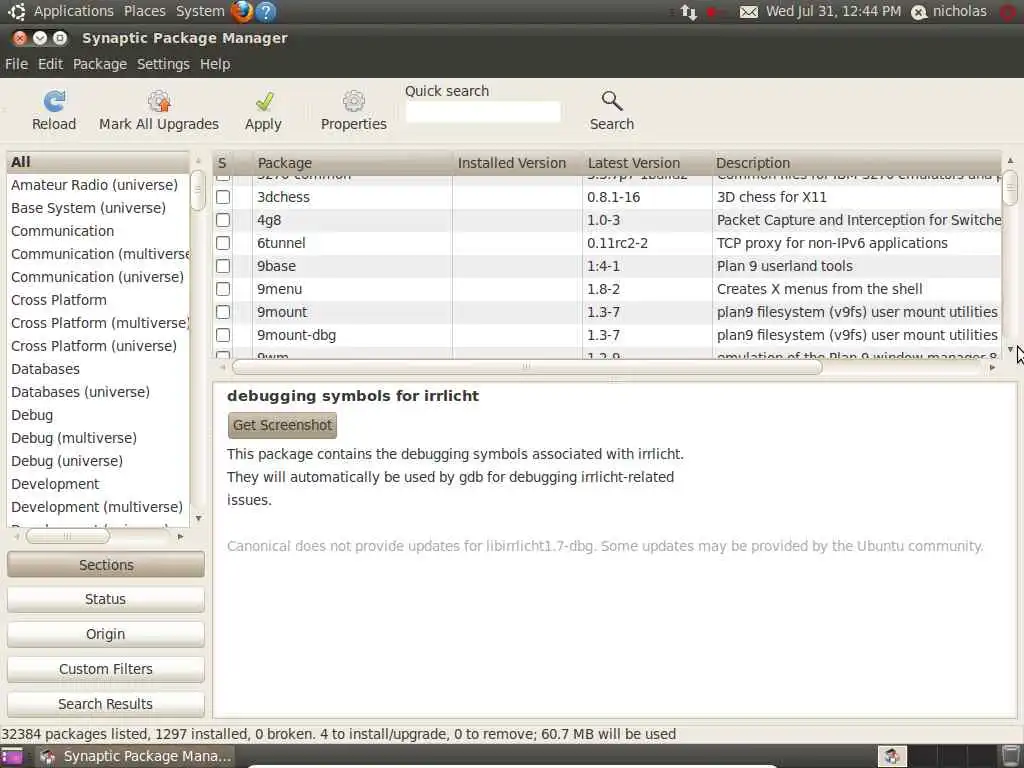
Task: Toggle the checkbox for 3dchess
Action: click(x=223, y=197)
